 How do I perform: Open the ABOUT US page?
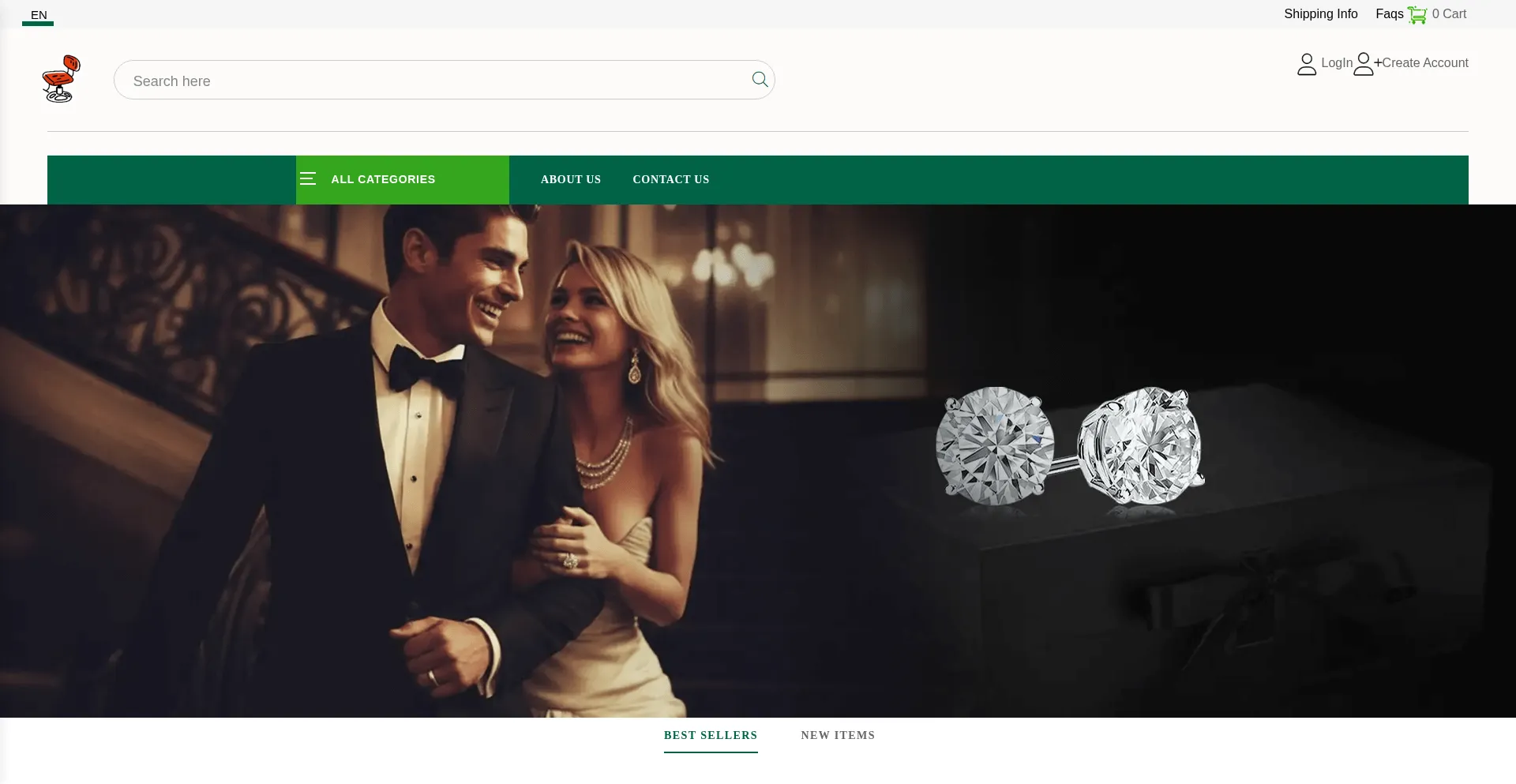(570, 179)
